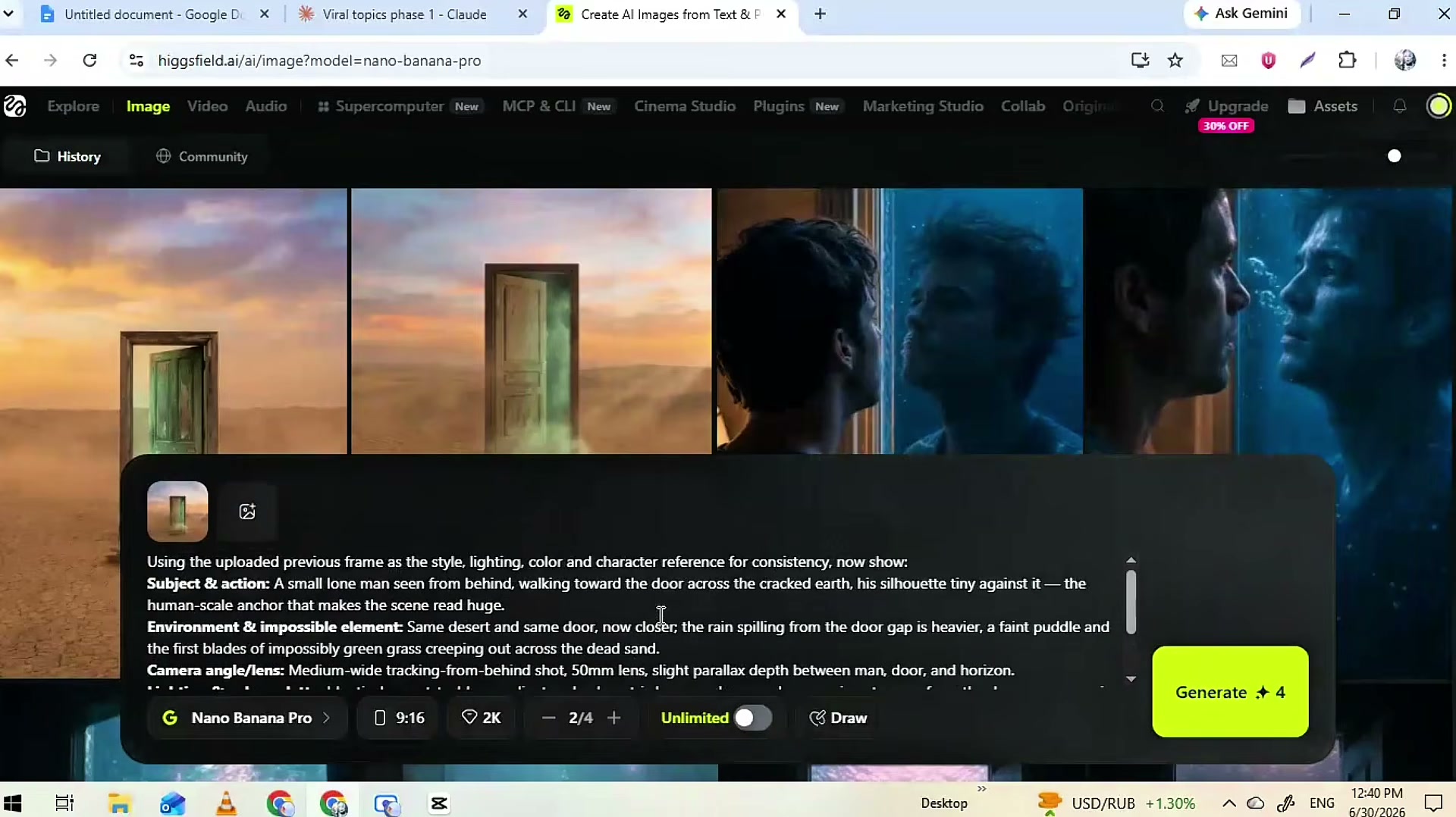
Task: Open the user profile avatar
Action: [x=1439, y=106]
